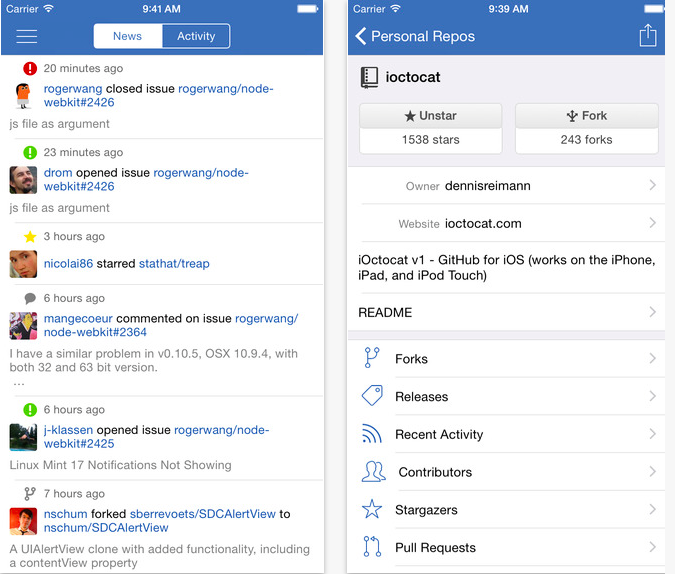
Task: Tap the Contributors people icon
Action: point(373,472)
